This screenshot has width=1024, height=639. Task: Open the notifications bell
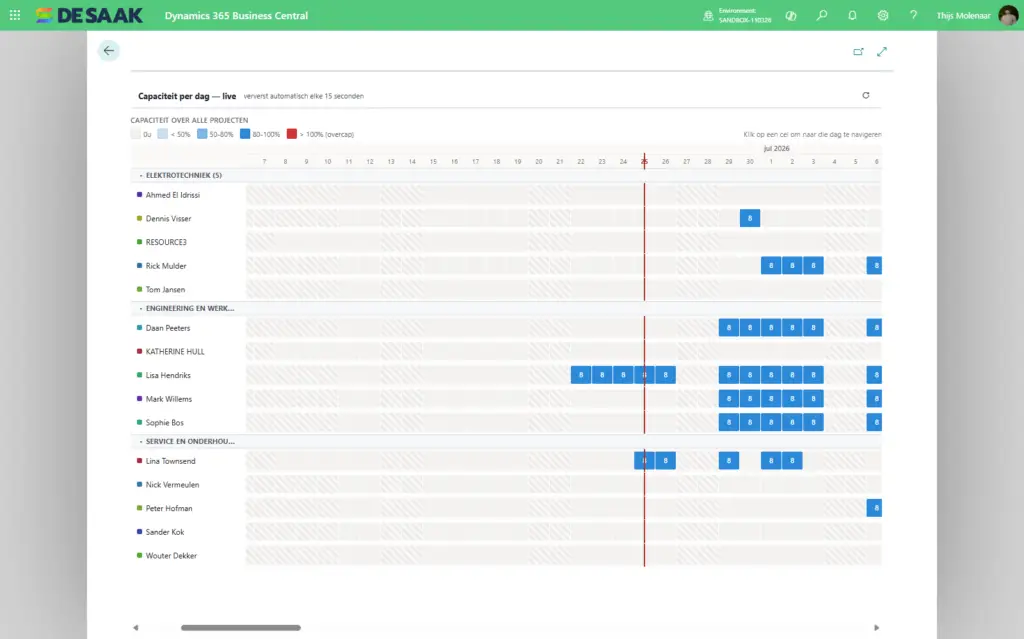coord(852,15)
